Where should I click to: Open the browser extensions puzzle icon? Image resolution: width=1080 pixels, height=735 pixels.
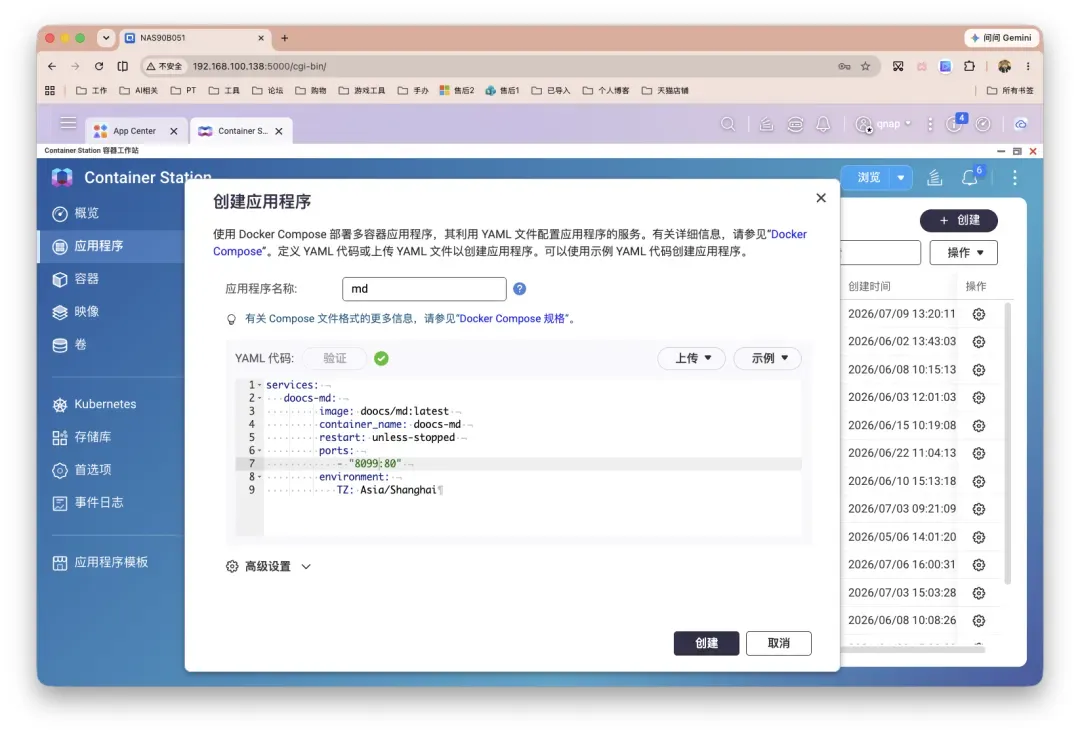point(969,66)
